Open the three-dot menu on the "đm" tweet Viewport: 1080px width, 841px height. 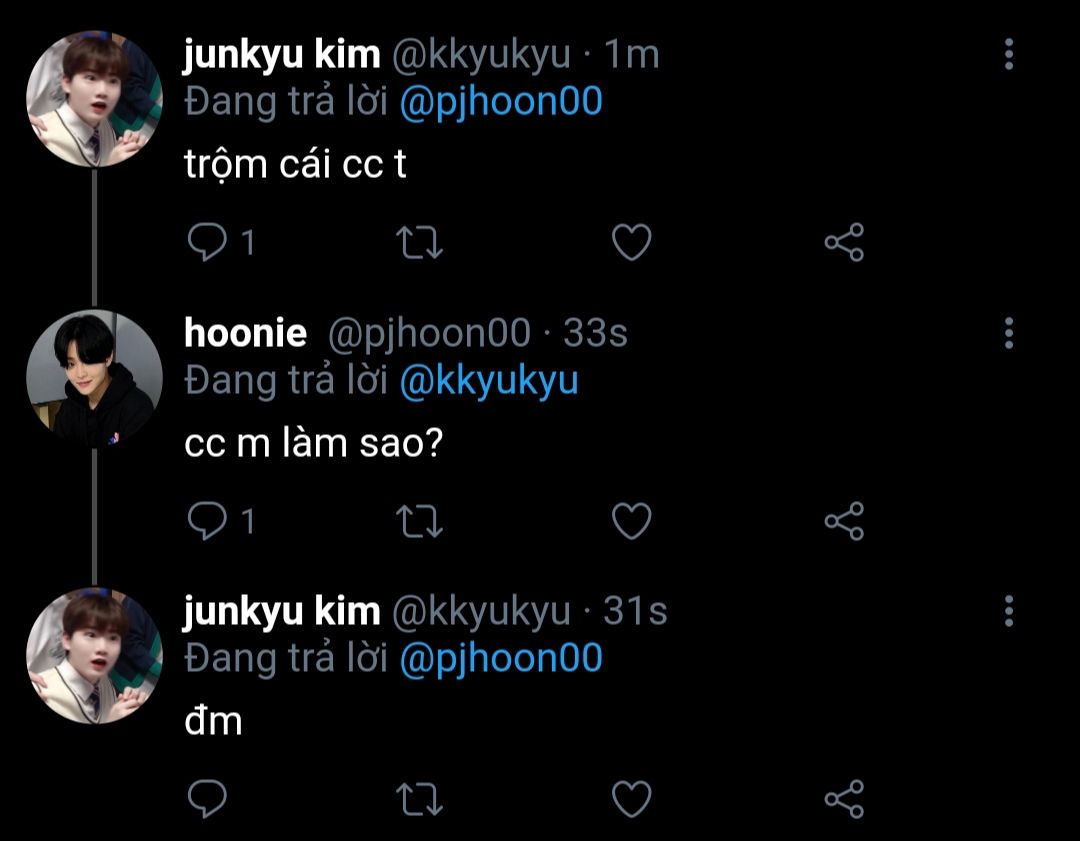point(1009,611)
